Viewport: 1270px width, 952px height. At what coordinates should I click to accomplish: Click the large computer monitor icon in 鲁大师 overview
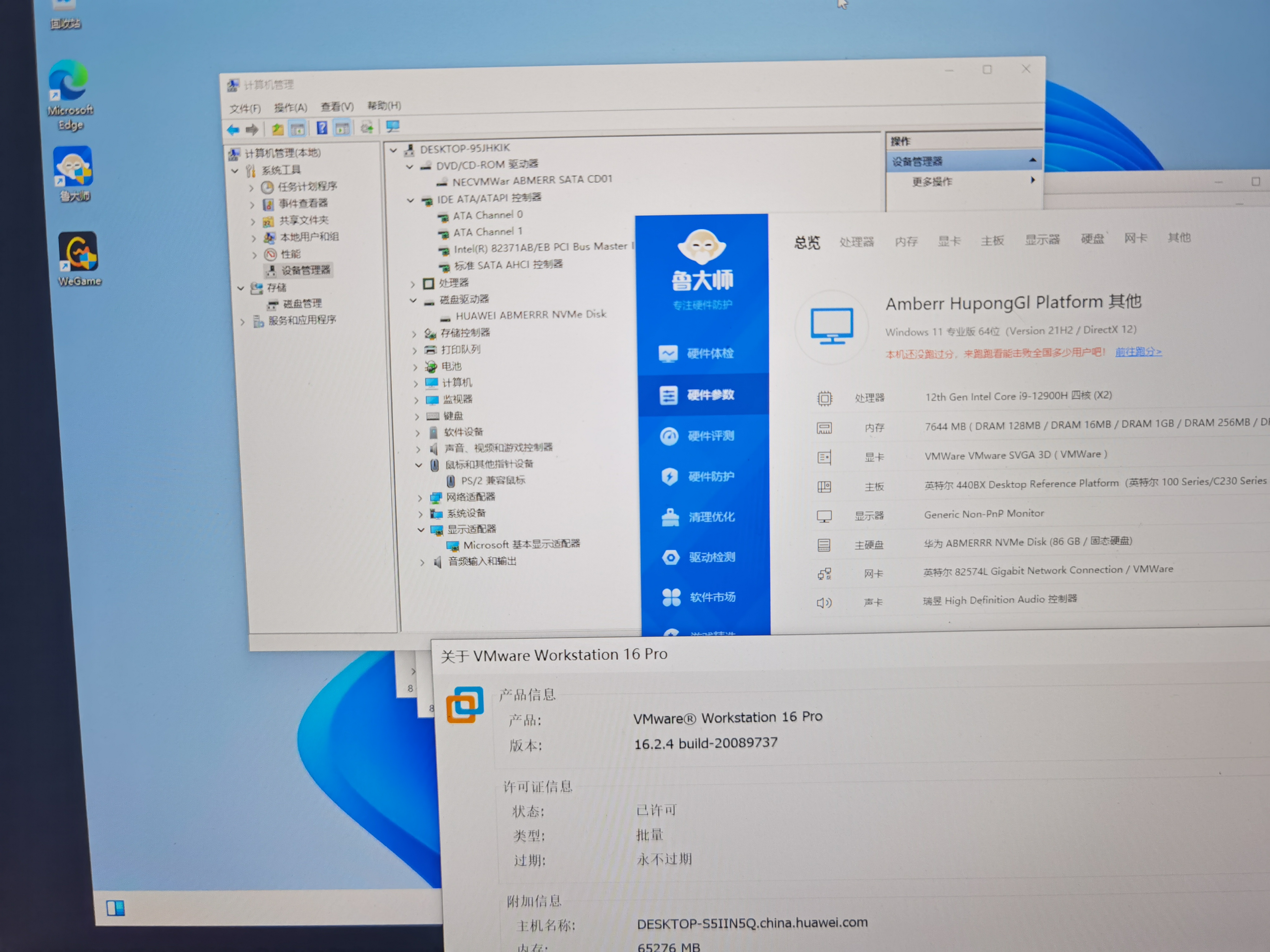coord(832,326)
